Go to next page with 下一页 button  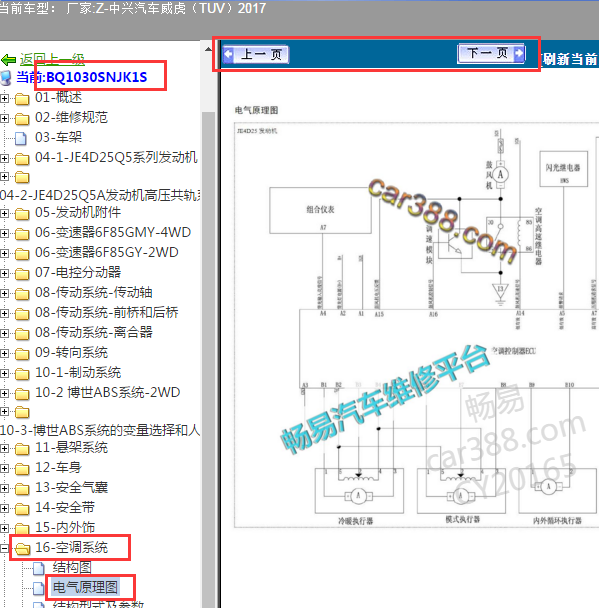491,53
